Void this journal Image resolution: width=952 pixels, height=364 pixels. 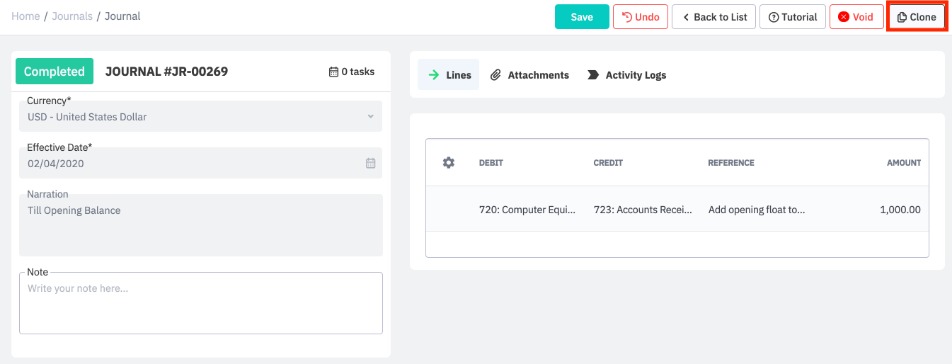coord(856,17)
